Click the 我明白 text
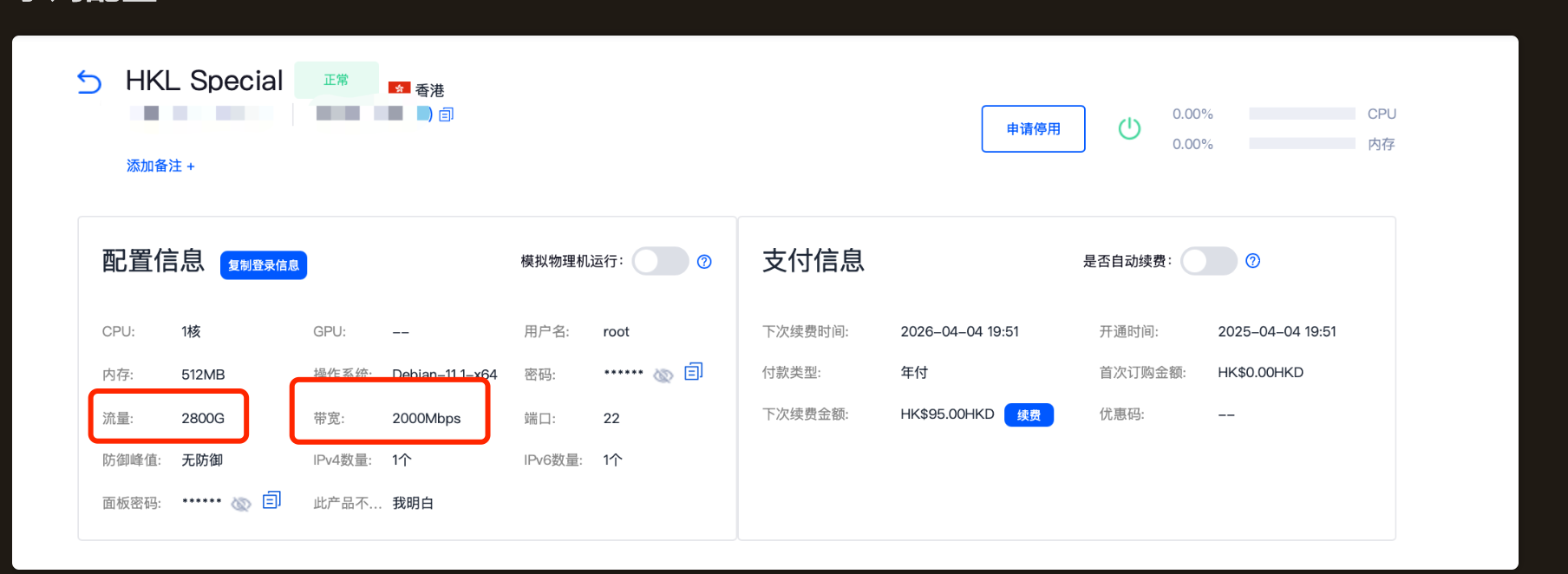Screen dimensions: 1568x574 413,503
